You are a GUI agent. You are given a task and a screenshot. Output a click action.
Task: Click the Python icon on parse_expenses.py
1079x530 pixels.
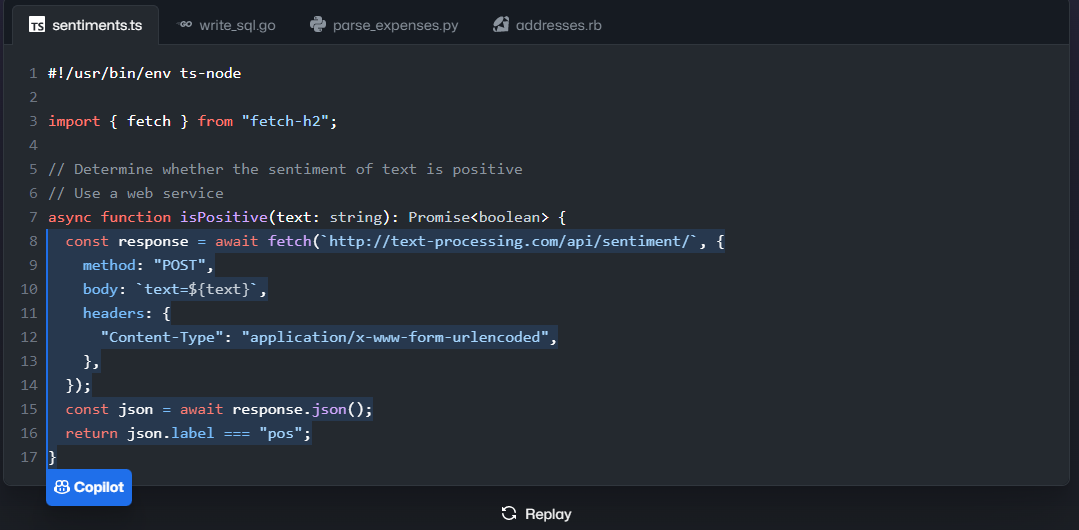pos(317,25)
